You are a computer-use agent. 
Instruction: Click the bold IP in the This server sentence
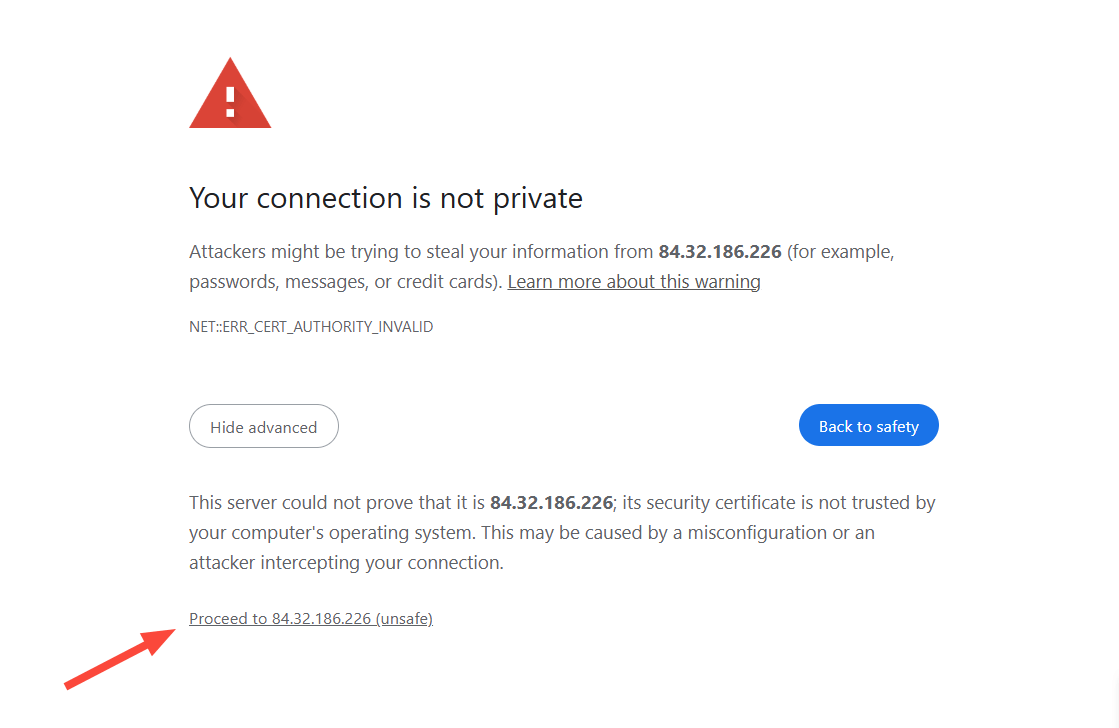click(551, 503)
